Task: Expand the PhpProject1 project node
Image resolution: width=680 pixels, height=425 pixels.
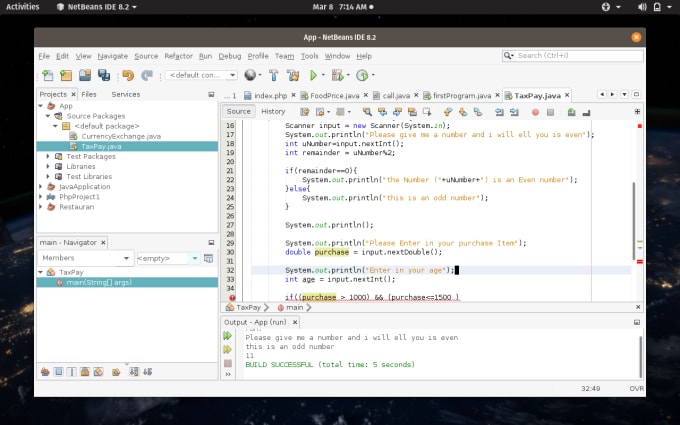Action: coord(41,197)
